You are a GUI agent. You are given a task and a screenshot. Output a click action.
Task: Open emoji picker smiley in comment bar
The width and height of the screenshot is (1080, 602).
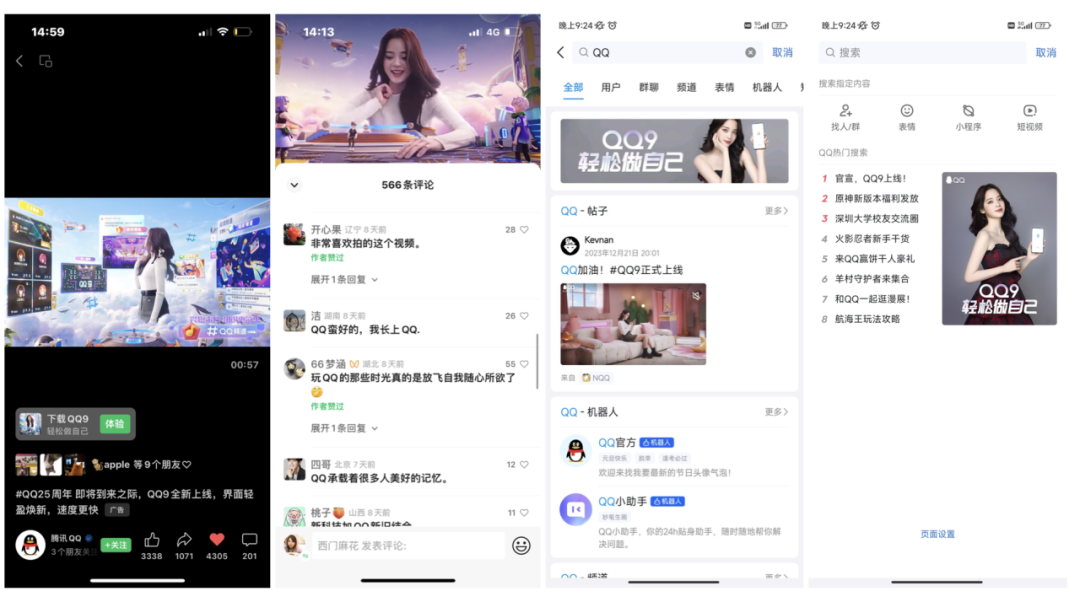[x=521, y=546]
